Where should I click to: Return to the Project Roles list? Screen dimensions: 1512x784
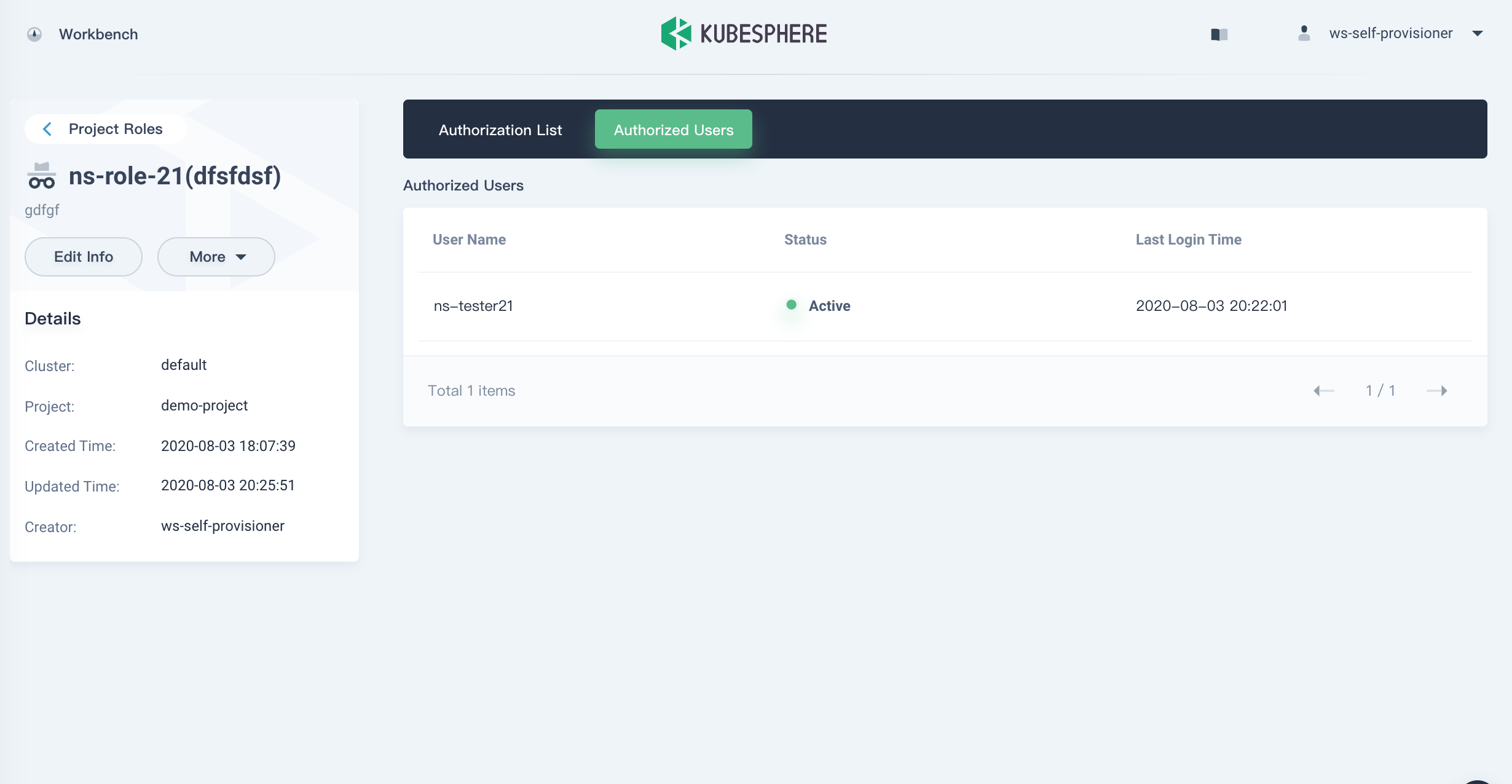[114, 128]
